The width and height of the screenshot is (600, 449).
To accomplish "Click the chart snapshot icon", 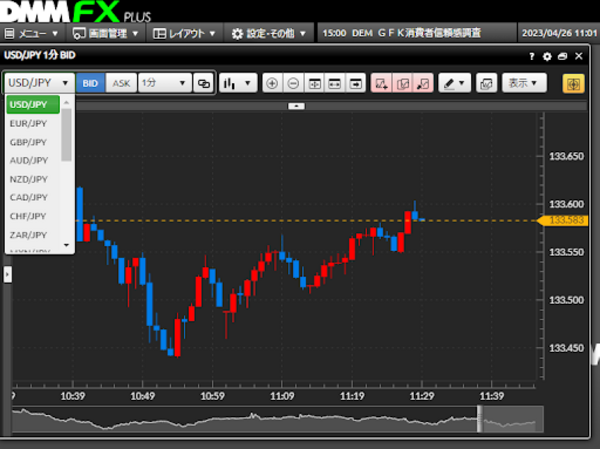I will tap(486, 83).
